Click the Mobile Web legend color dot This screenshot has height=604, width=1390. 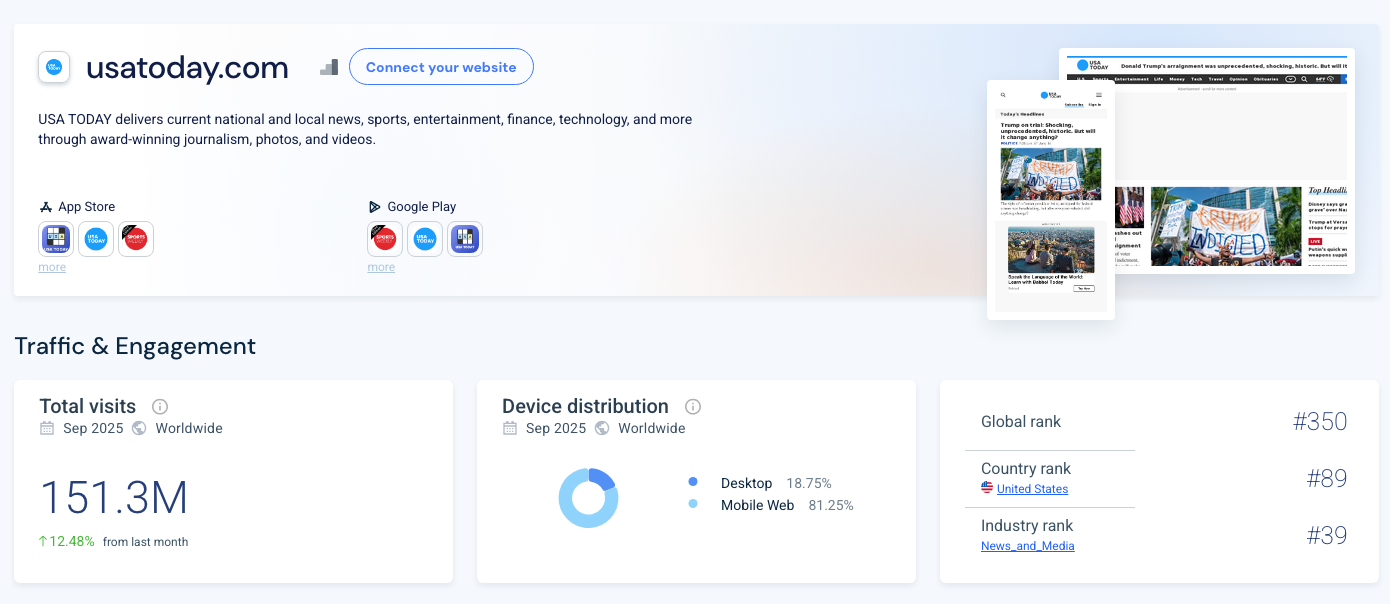click(x=693, y=505)
